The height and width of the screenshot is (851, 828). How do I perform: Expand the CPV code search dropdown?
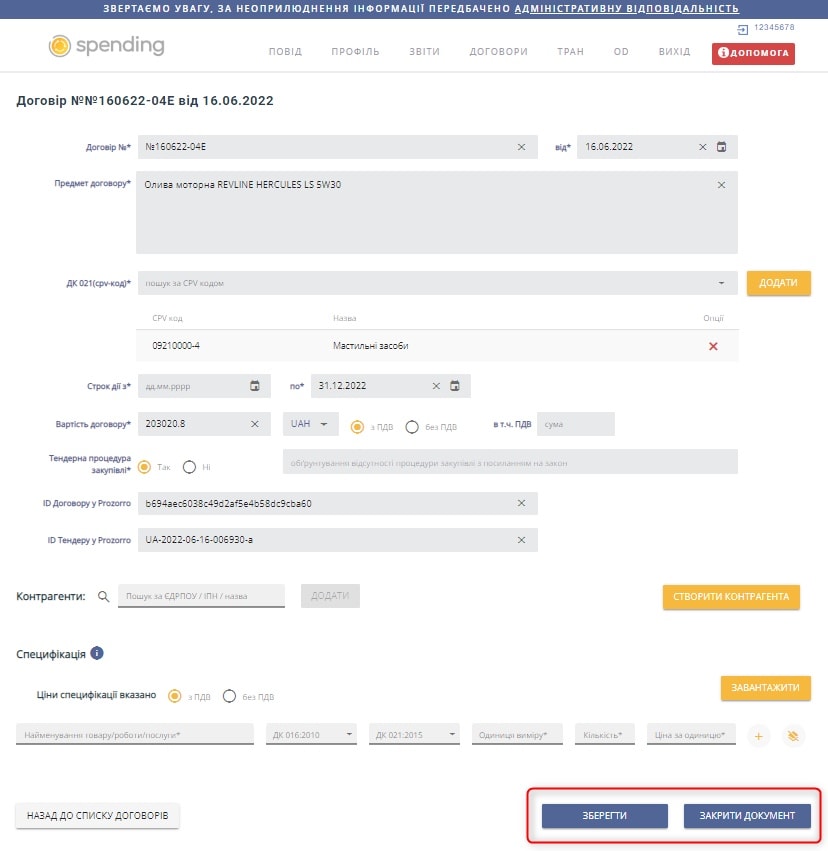721,283
